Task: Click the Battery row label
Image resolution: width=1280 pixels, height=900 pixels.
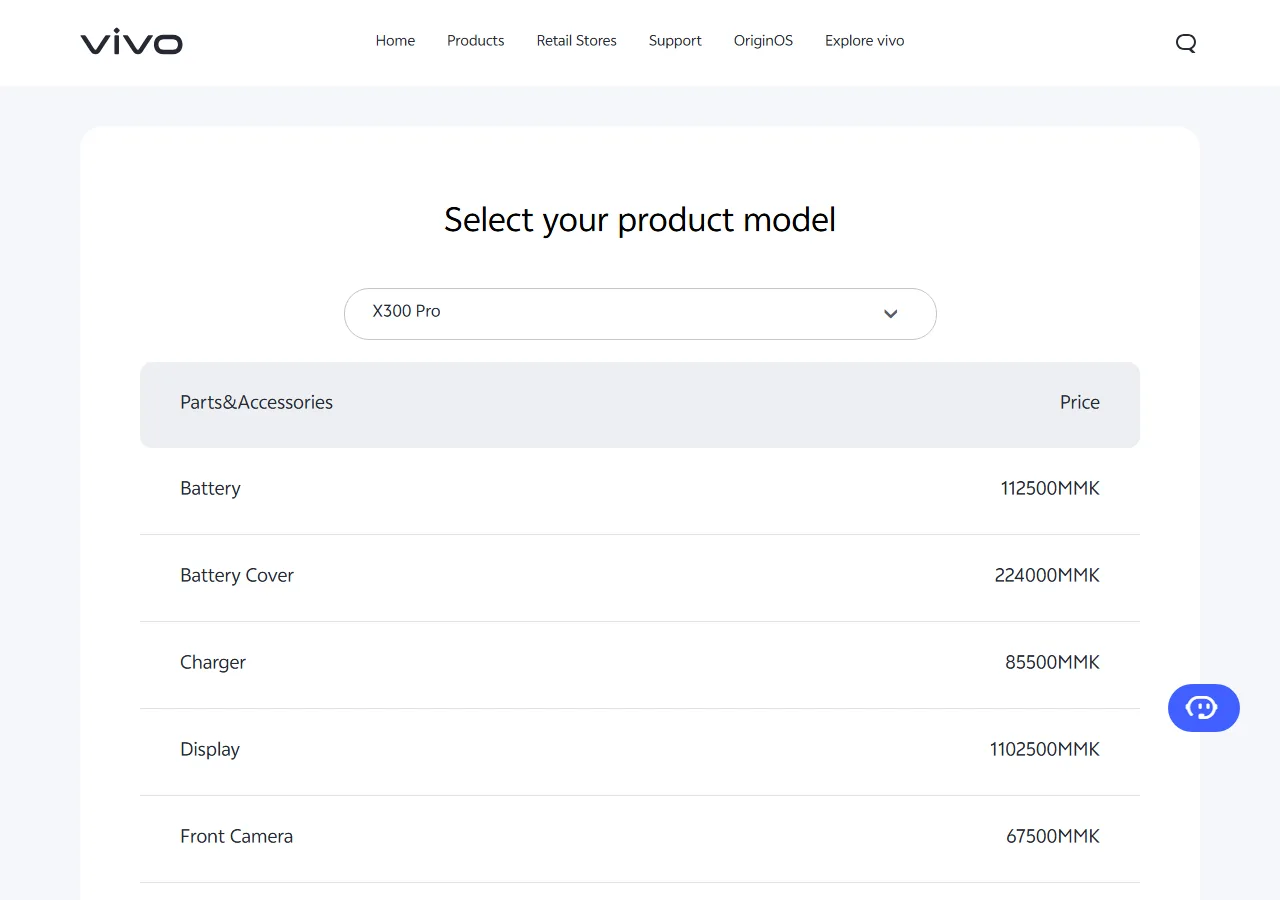Action: tap(210, 489)
